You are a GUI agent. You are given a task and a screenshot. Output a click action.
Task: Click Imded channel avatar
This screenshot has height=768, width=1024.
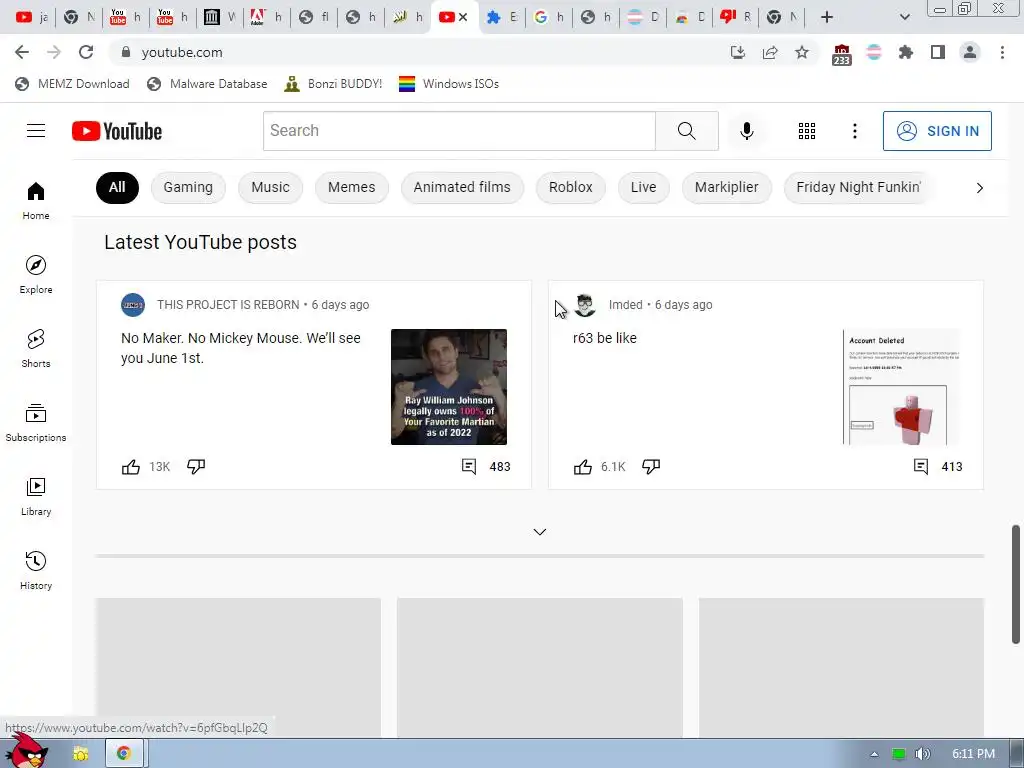[x=584, y=305]
